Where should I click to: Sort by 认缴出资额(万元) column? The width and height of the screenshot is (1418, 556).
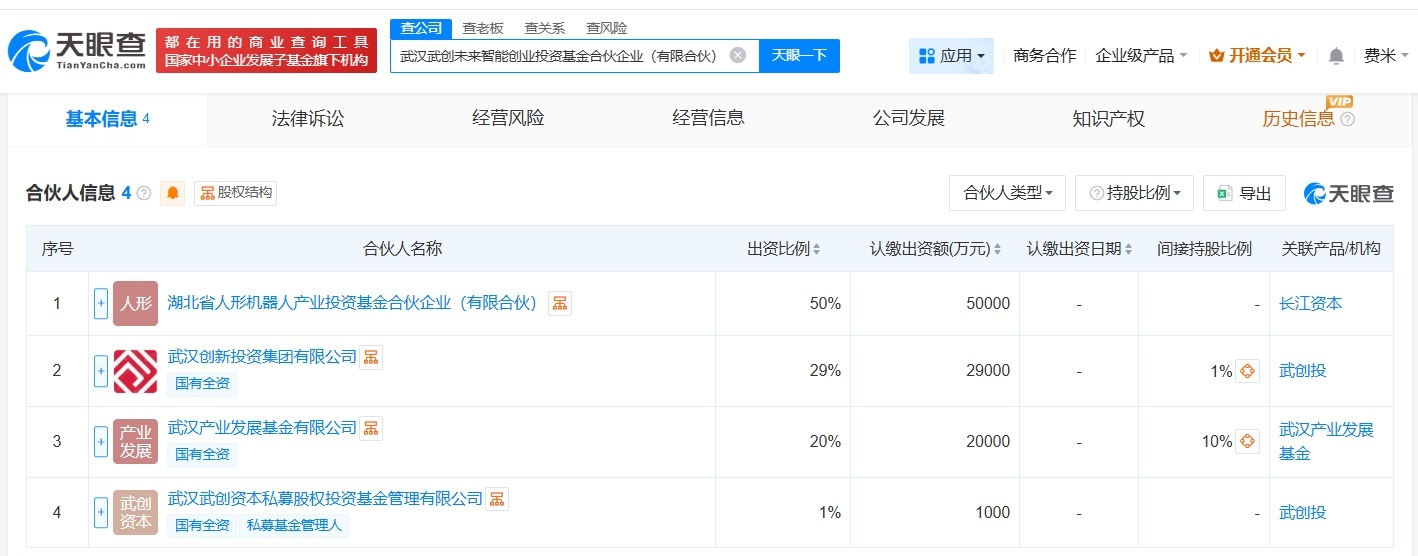coord(935,249)
